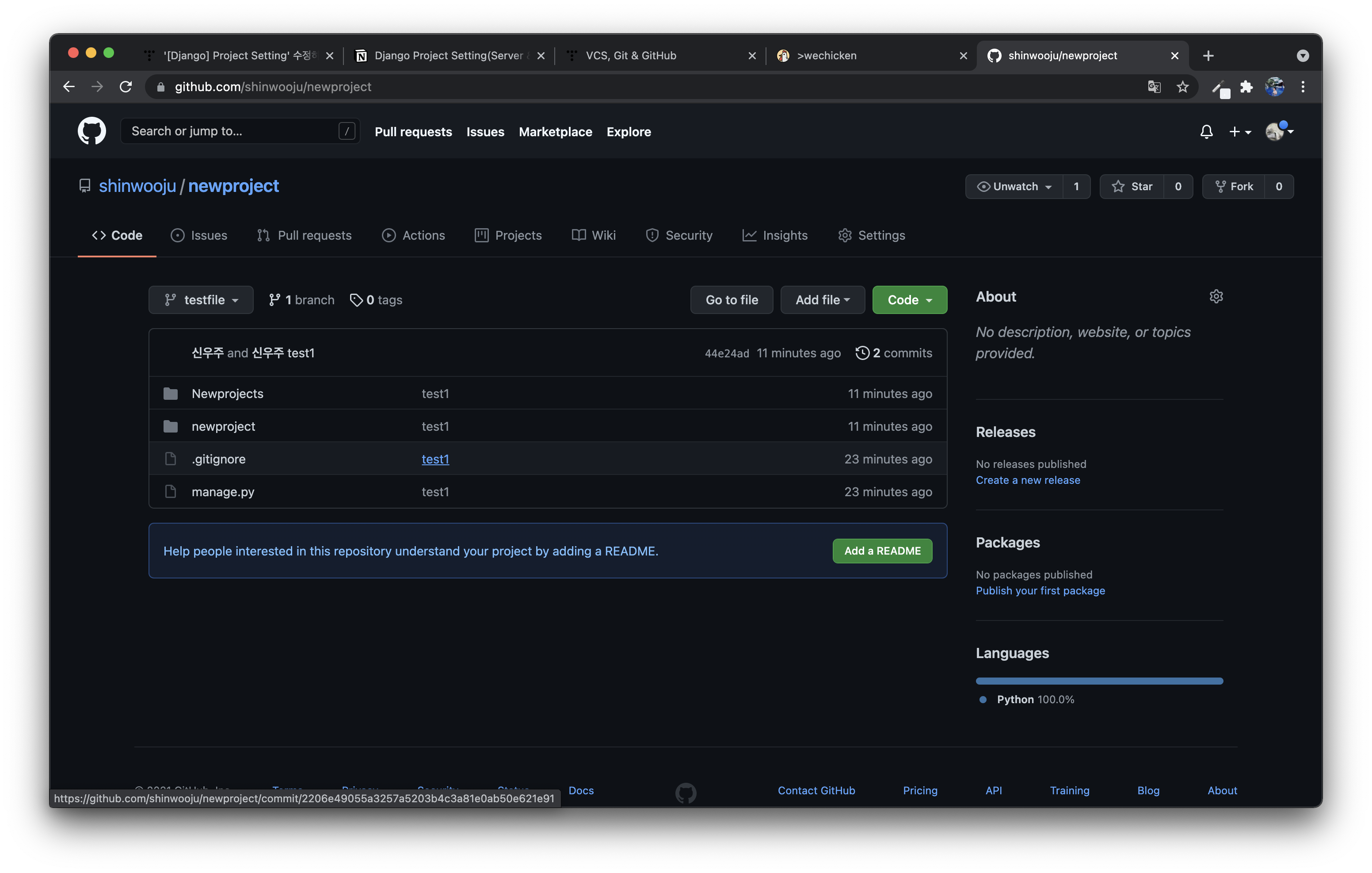
Task: Open the repository Settings tab
Action: (871, 236)
